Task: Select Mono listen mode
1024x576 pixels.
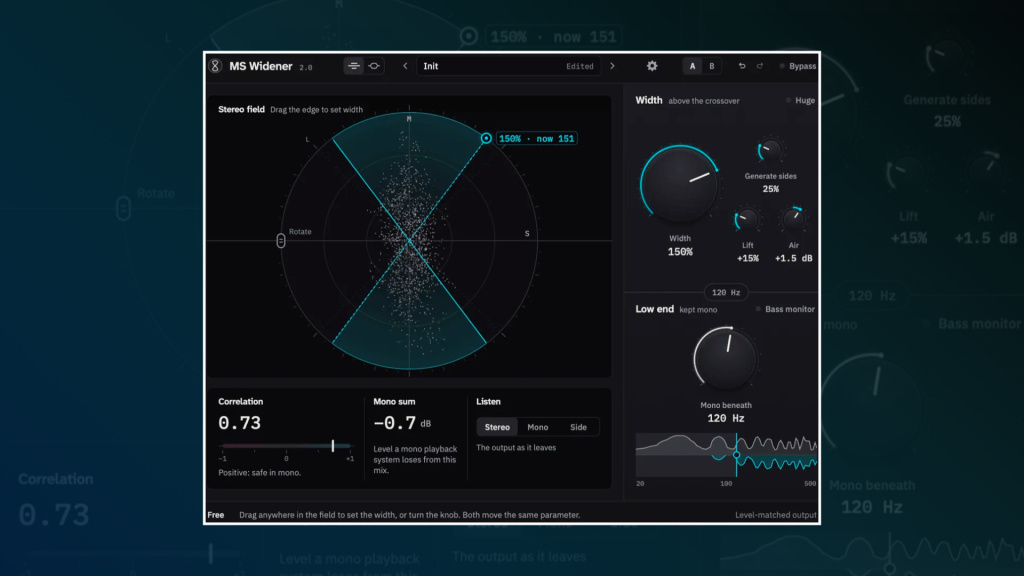Action: pos(537,427)
